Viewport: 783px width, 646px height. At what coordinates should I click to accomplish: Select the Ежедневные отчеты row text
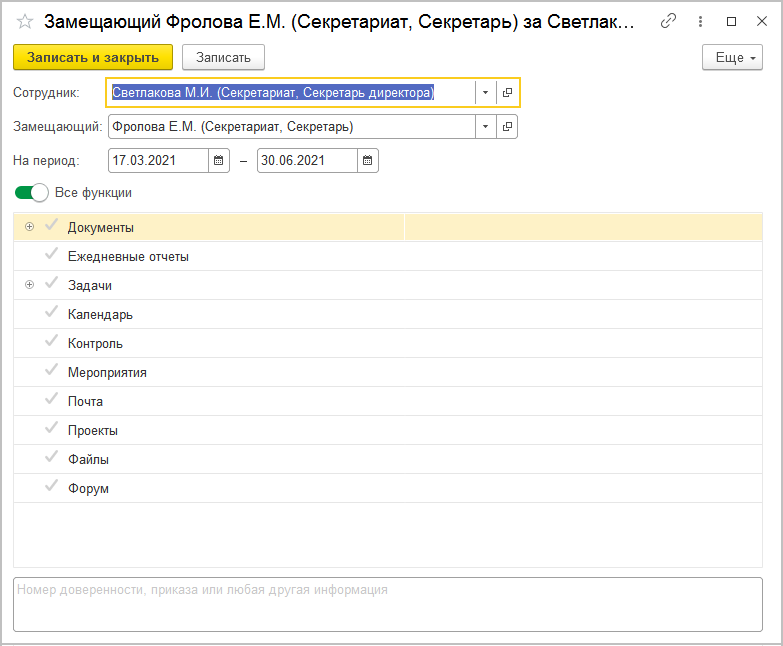point(128,257)
